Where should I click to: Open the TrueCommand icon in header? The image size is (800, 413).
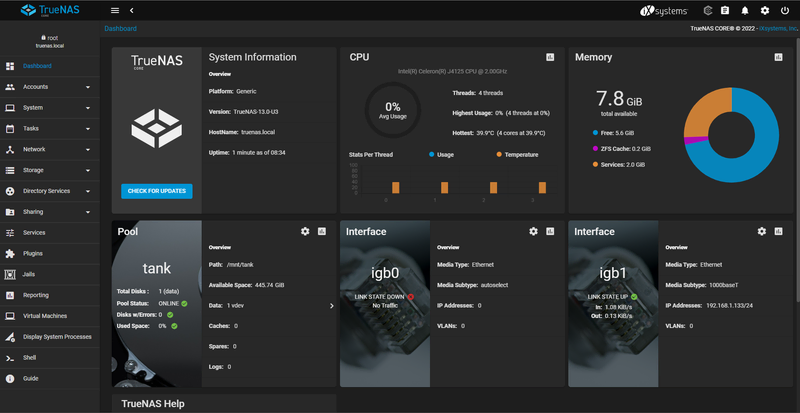coord(708,10)
